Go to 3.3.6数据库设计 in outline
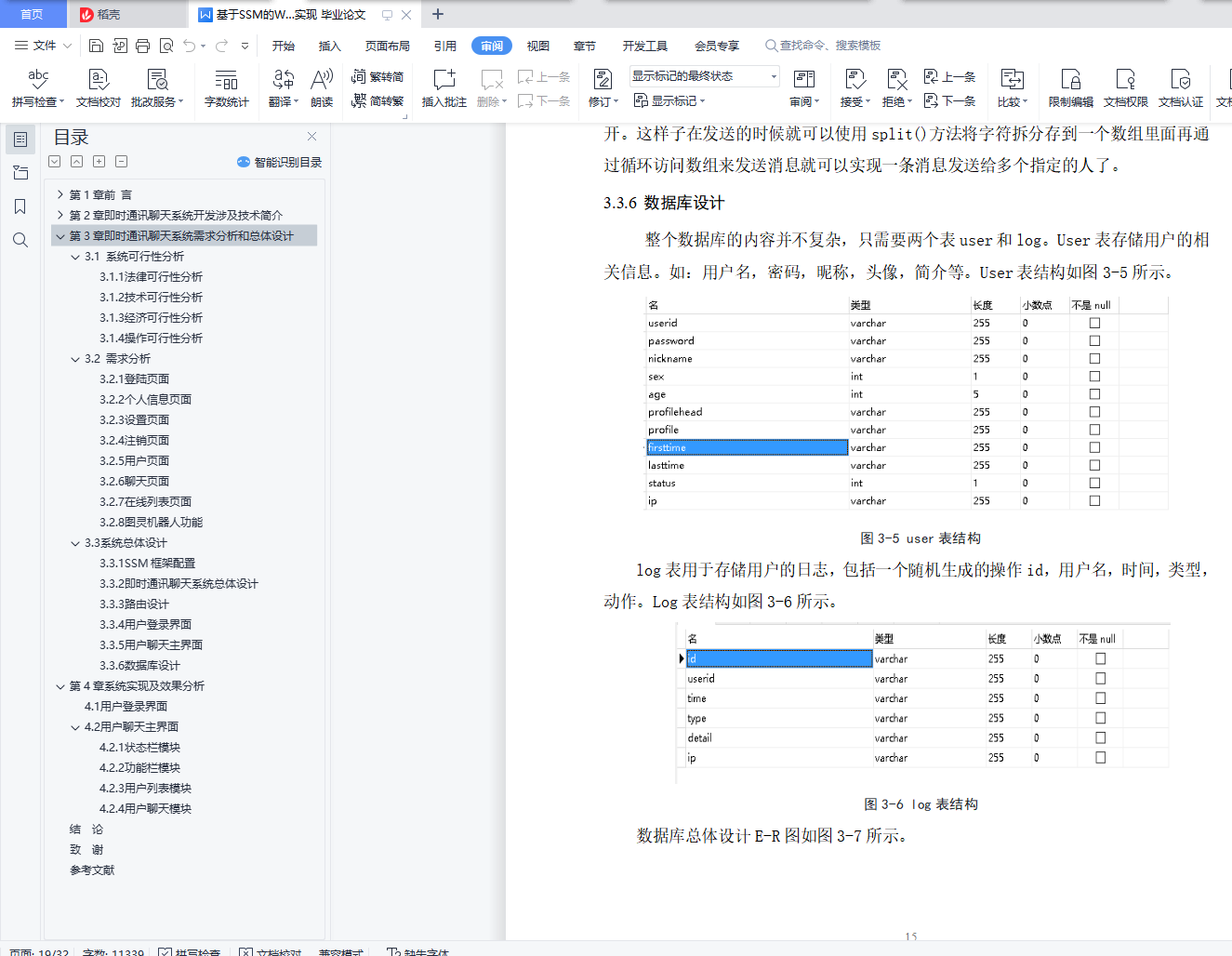The height and width of the screenshot is (956, 1232). 139,666
